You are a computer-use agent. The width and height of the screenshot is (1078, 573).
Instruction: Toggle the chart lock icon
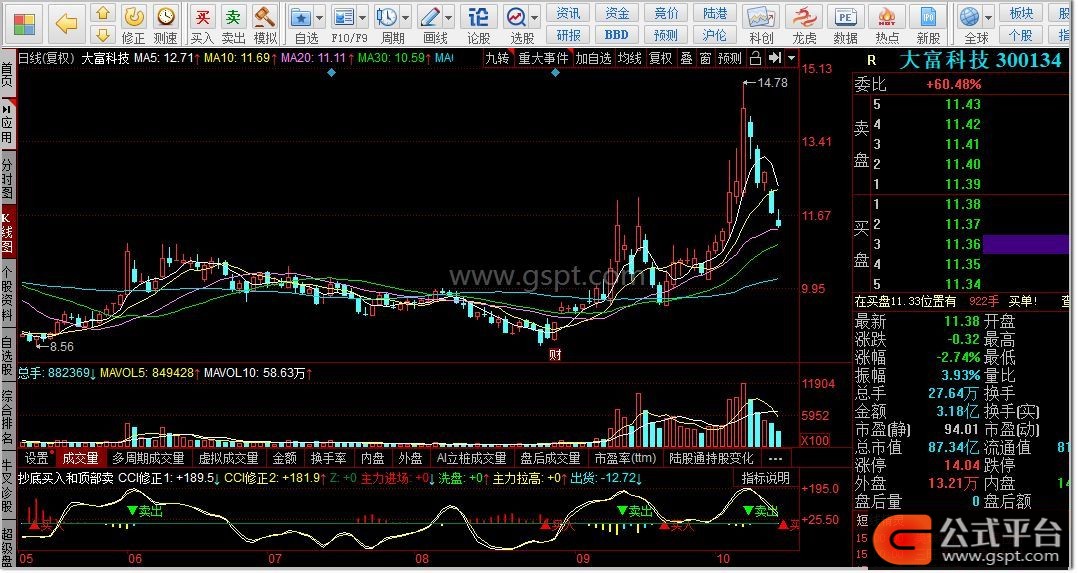pos(755,58)
